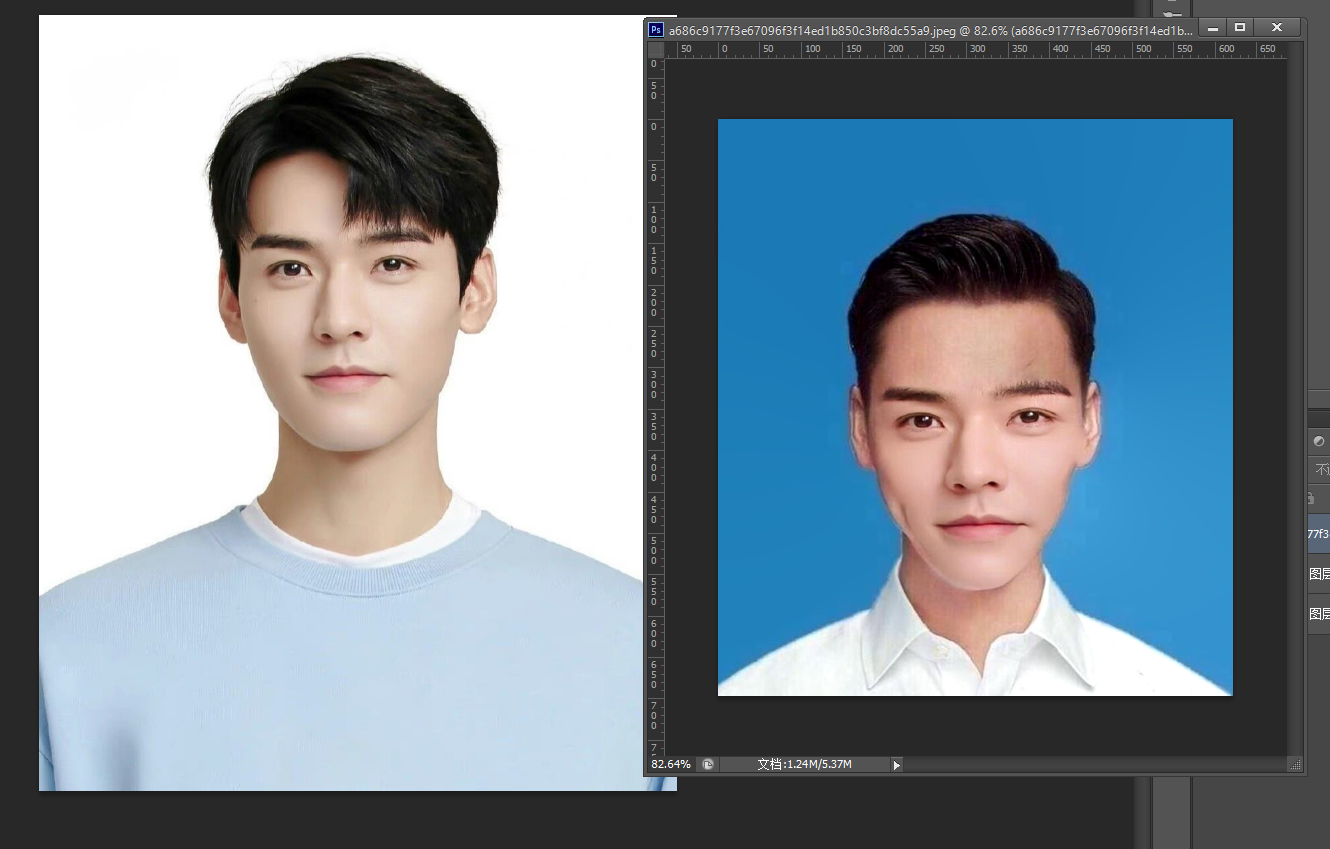Click the horizontal ruler at the 300 mark
This screenshot has width=1330, height=849.
(x=978, y=49)
